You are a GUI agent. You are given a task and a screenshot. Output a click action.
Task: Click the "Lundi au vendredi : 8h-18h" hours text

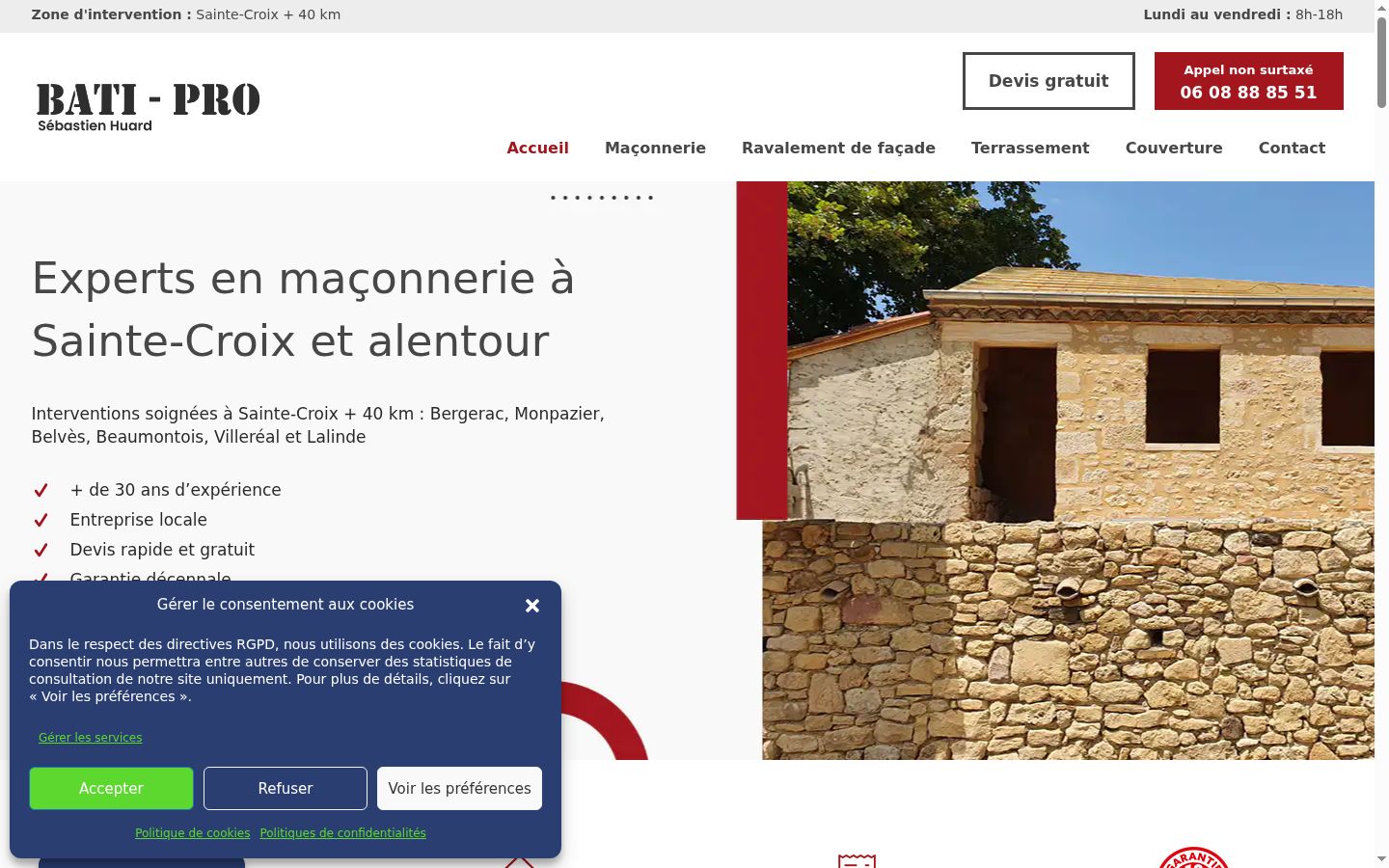tap(1243, 14)
